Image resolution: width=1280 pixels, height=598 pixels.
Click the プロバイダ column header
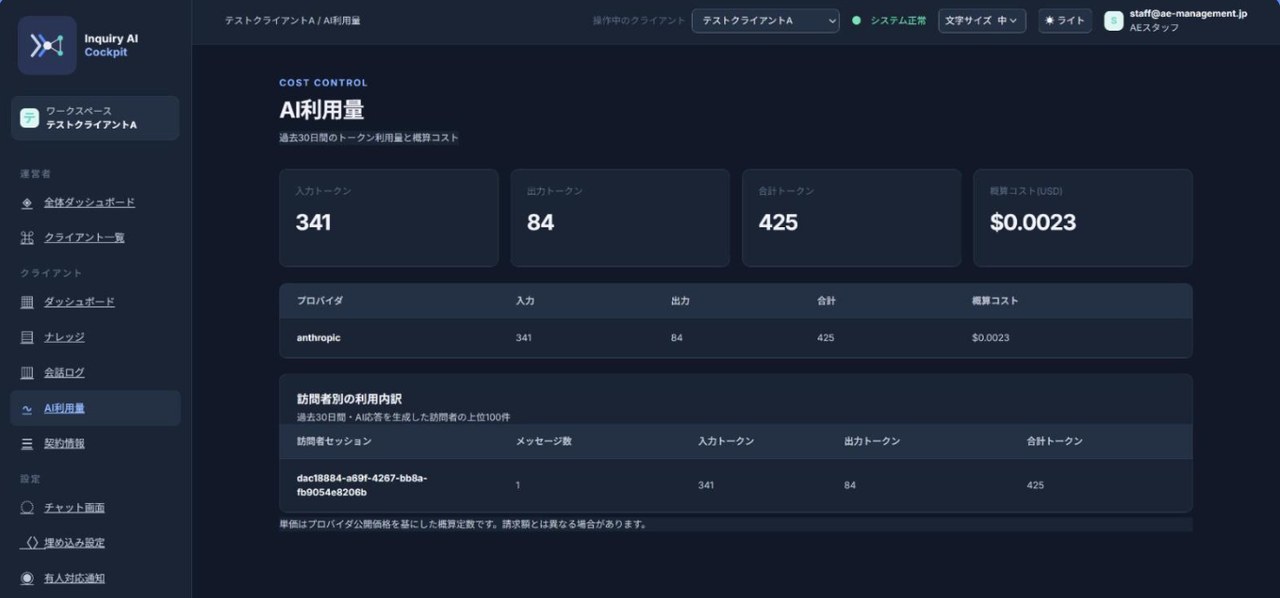(320, 301)
